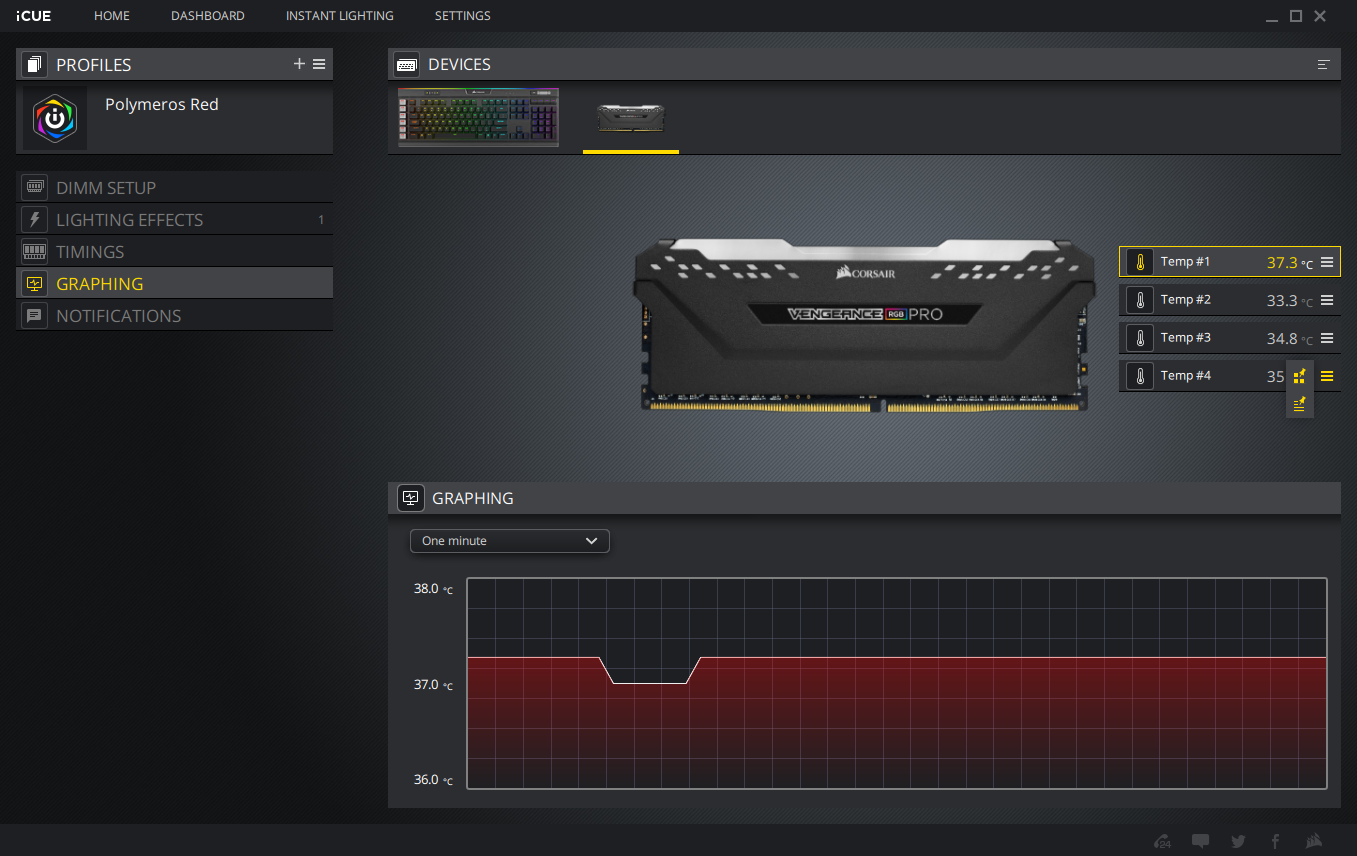Open the One minute time range dropdown

(x=509, y=541)
